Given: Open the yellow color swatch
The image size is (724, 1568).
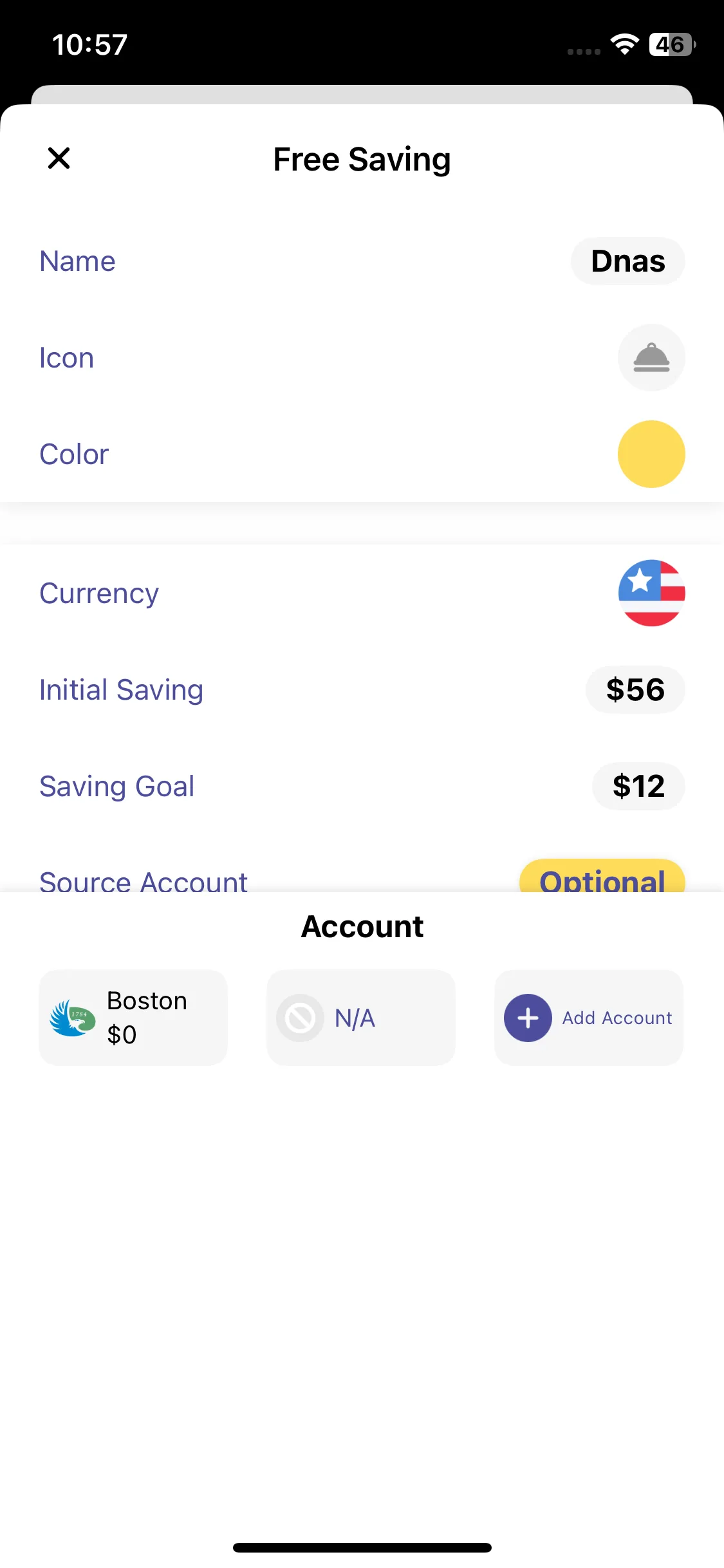Looking at the screenshot, I should [651, 454].
